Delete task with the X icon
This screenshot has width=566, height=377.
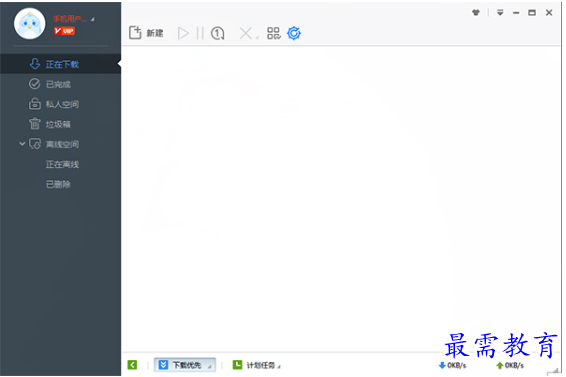[x=245, y=34]
